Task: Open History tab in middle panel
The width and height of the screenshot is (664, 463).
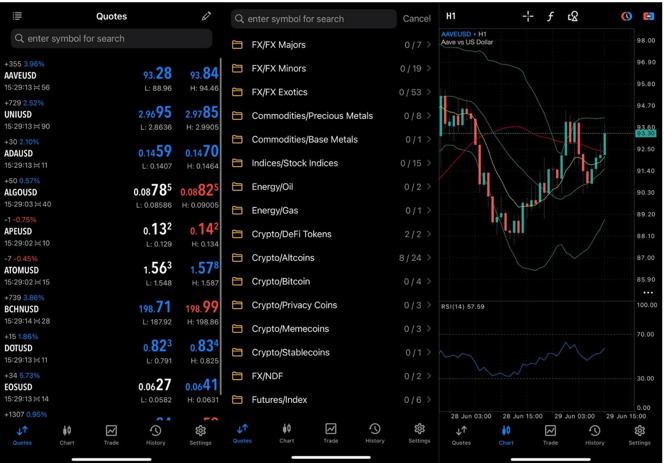Action: click(x=375, y=433)
